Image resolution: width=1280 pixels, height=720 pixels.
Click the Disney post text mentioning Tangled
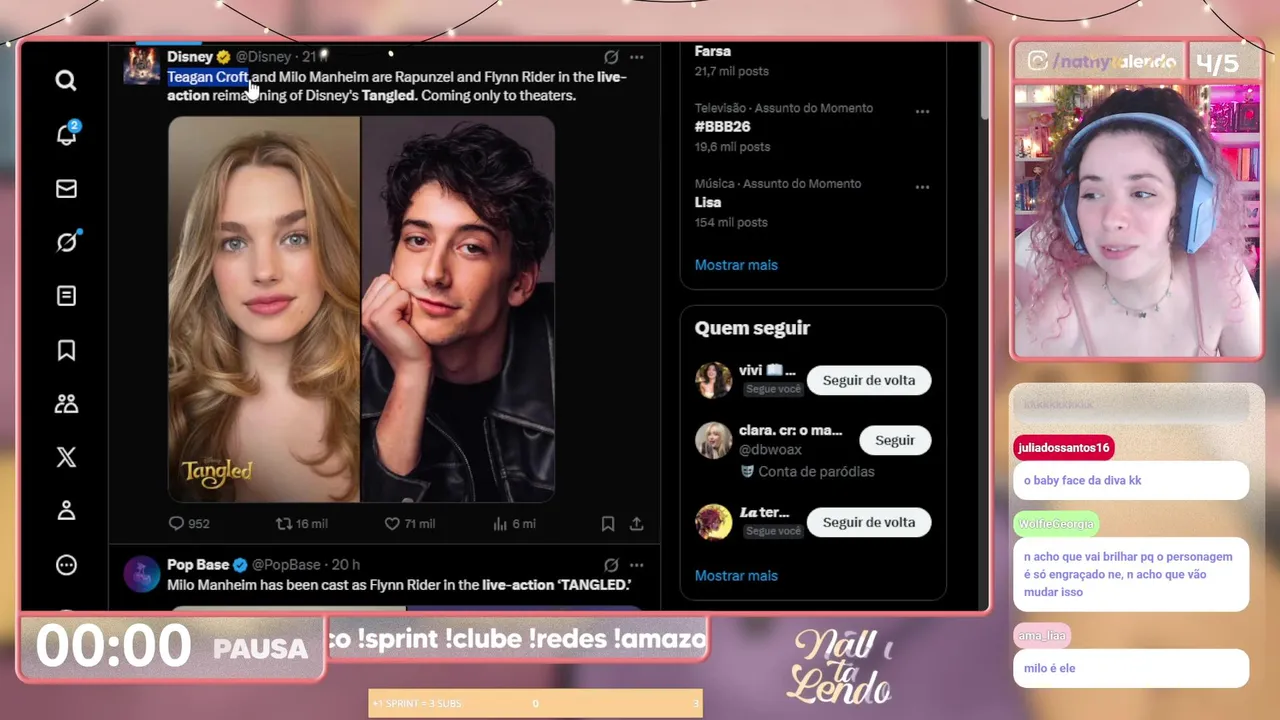click(x=397, y=86)
